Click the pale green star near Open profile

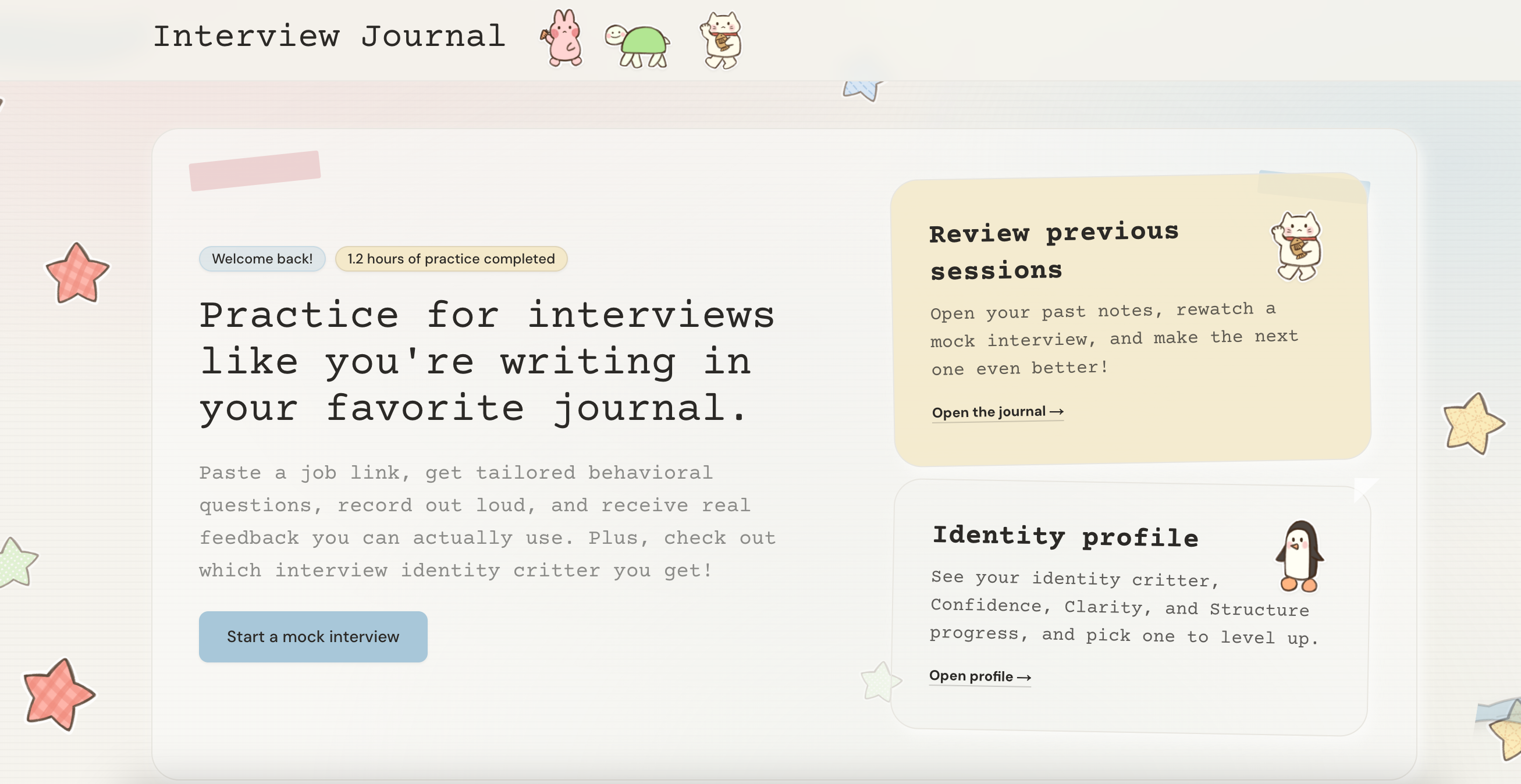880,681
